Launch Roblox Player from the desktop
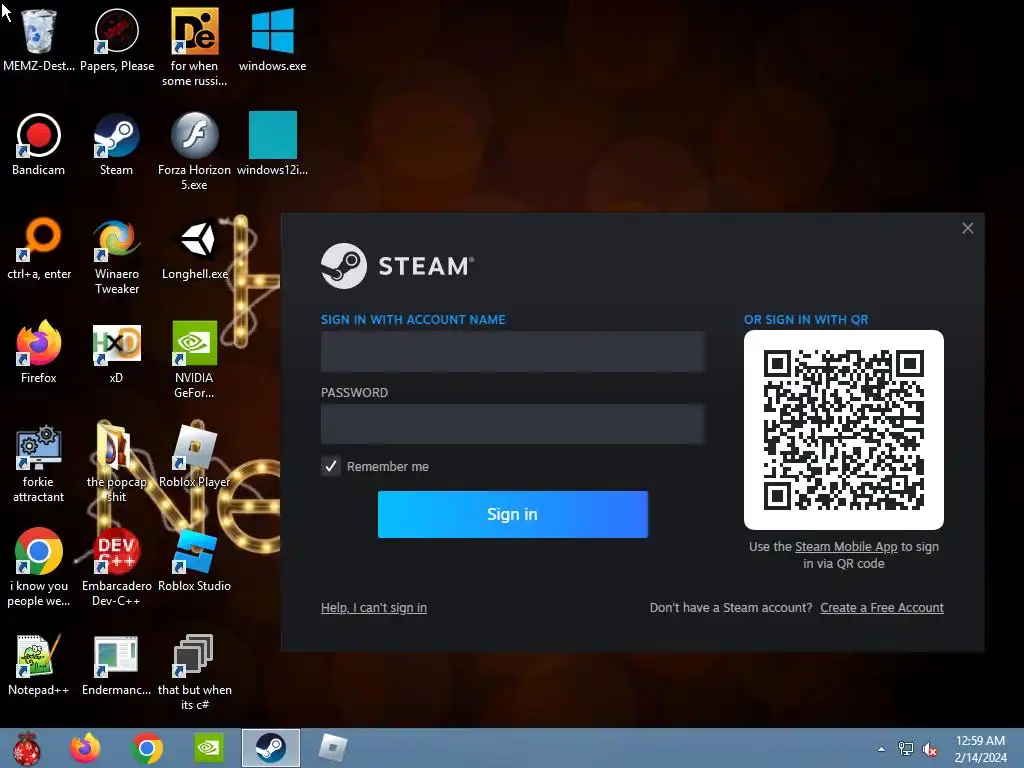Screen dimensions: 1024x768 click(195, 456)
